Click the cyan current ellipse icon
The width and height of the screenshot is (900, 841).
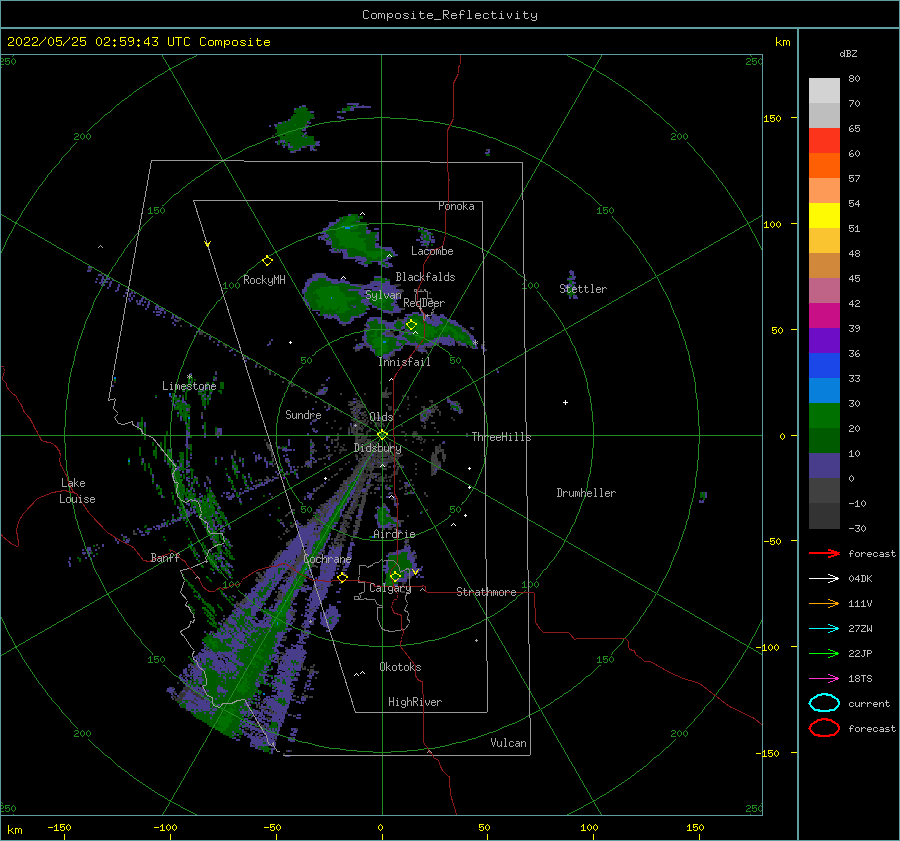824,703
